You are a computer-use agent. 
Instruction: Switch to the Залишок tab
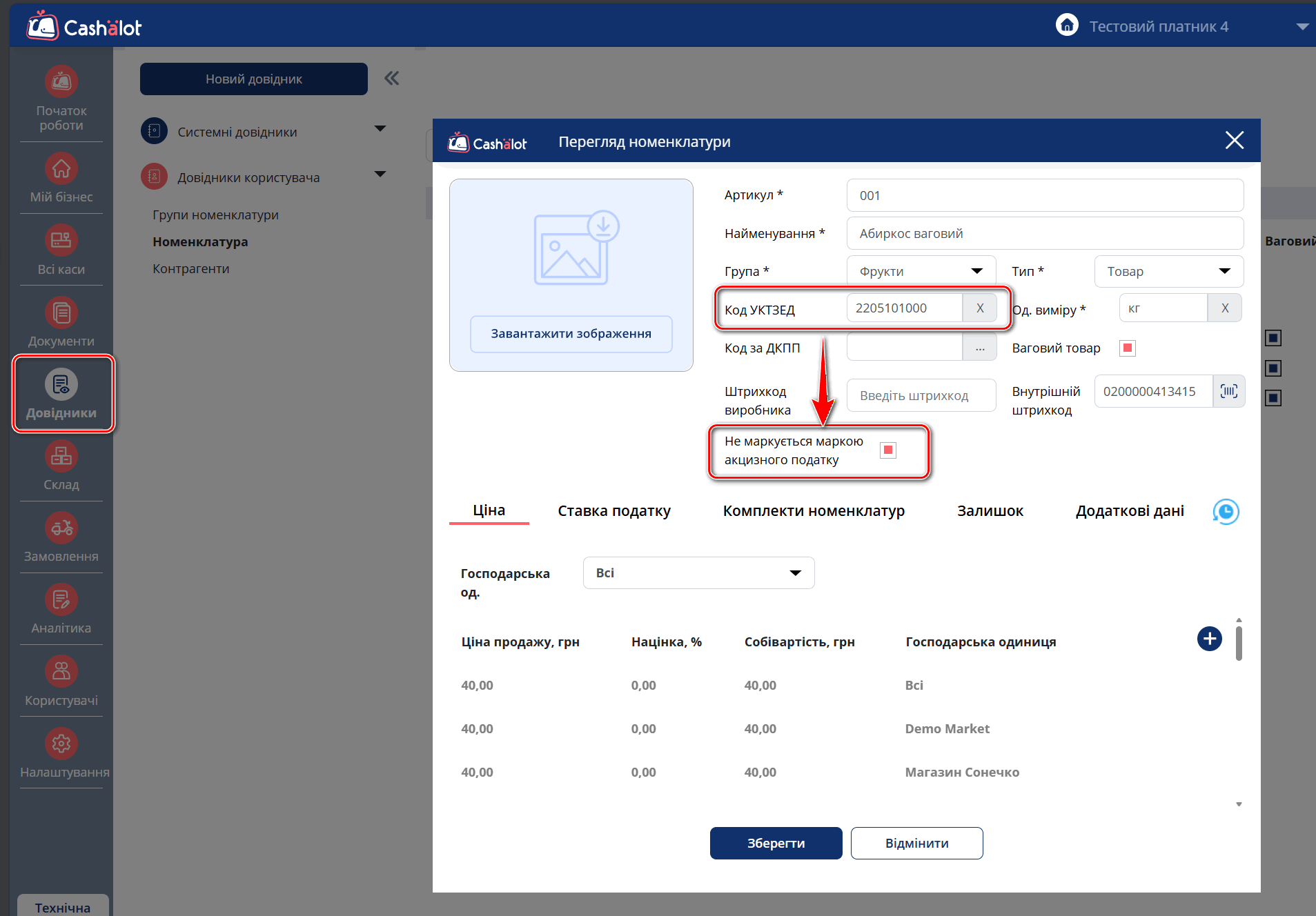coord(990,511)
